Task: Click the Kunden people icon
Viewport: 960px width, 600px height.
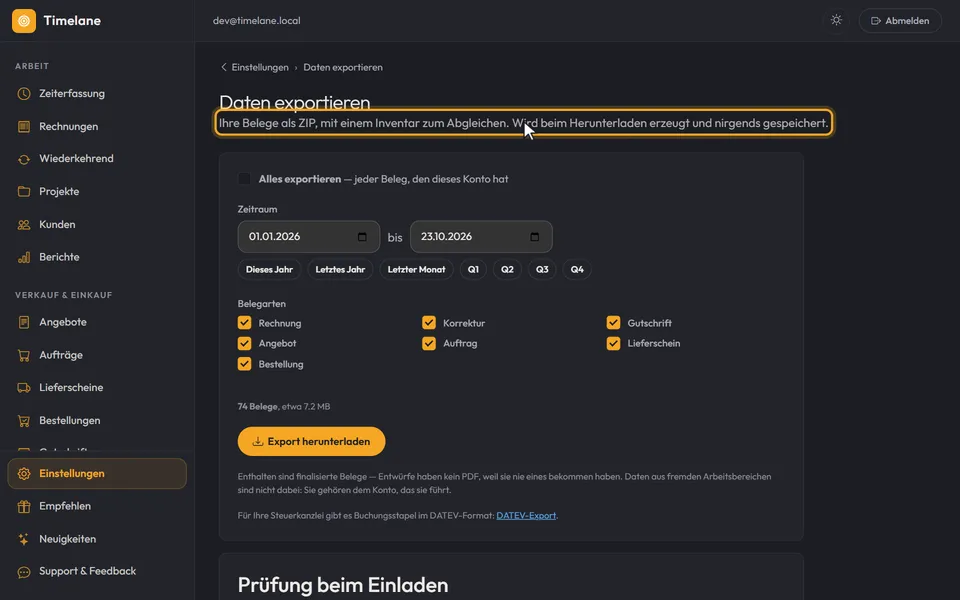Action: [24, 225]
